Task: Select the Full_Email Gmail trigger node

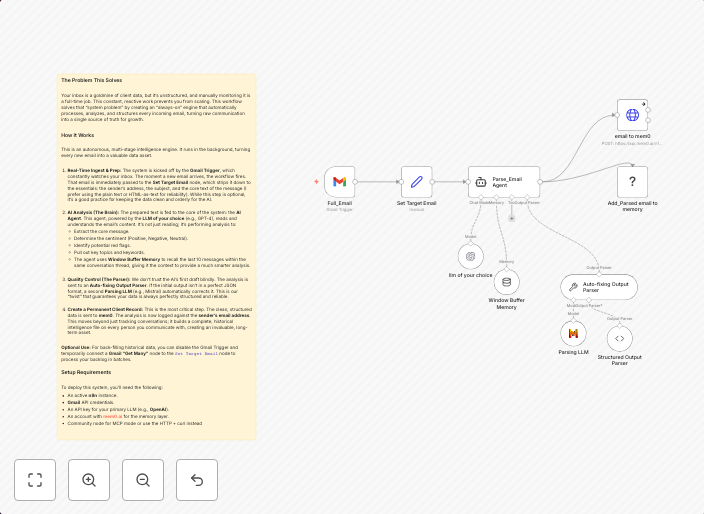Action: click(339, 182)
